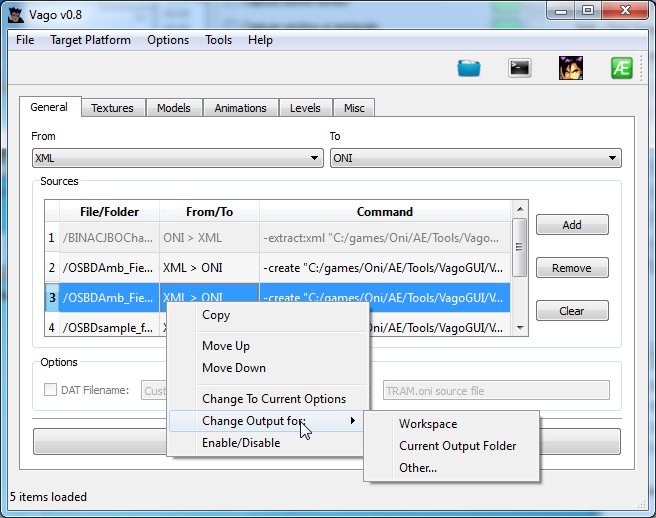This screenshot has width=656, height=518.
Task: Click the Remove button
Action: 572,268
